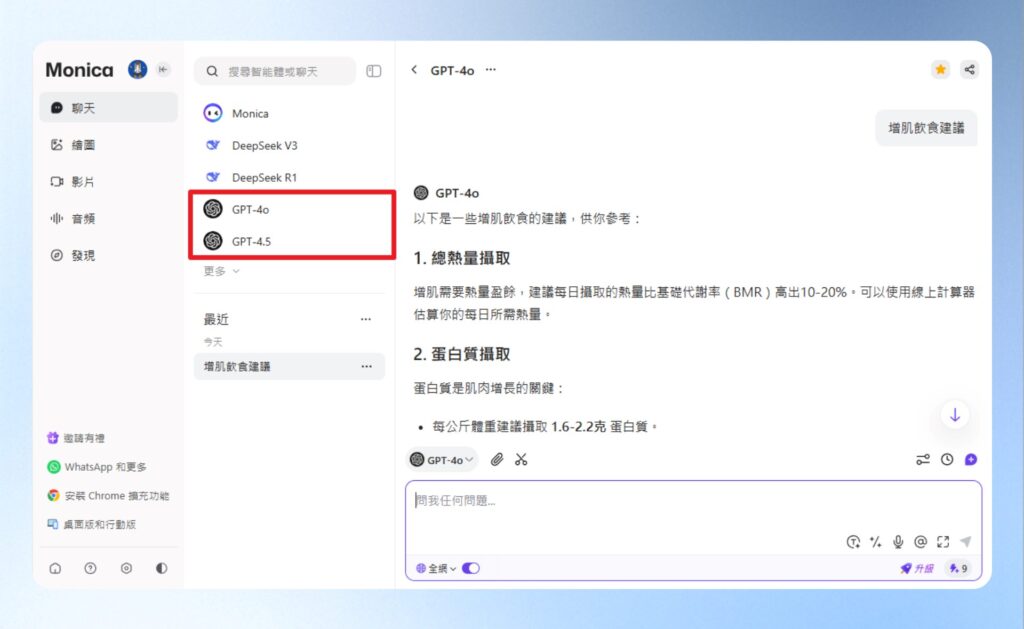Open three-dot menu of 增肌飲食建議 conversation

[x=366, y=366]
